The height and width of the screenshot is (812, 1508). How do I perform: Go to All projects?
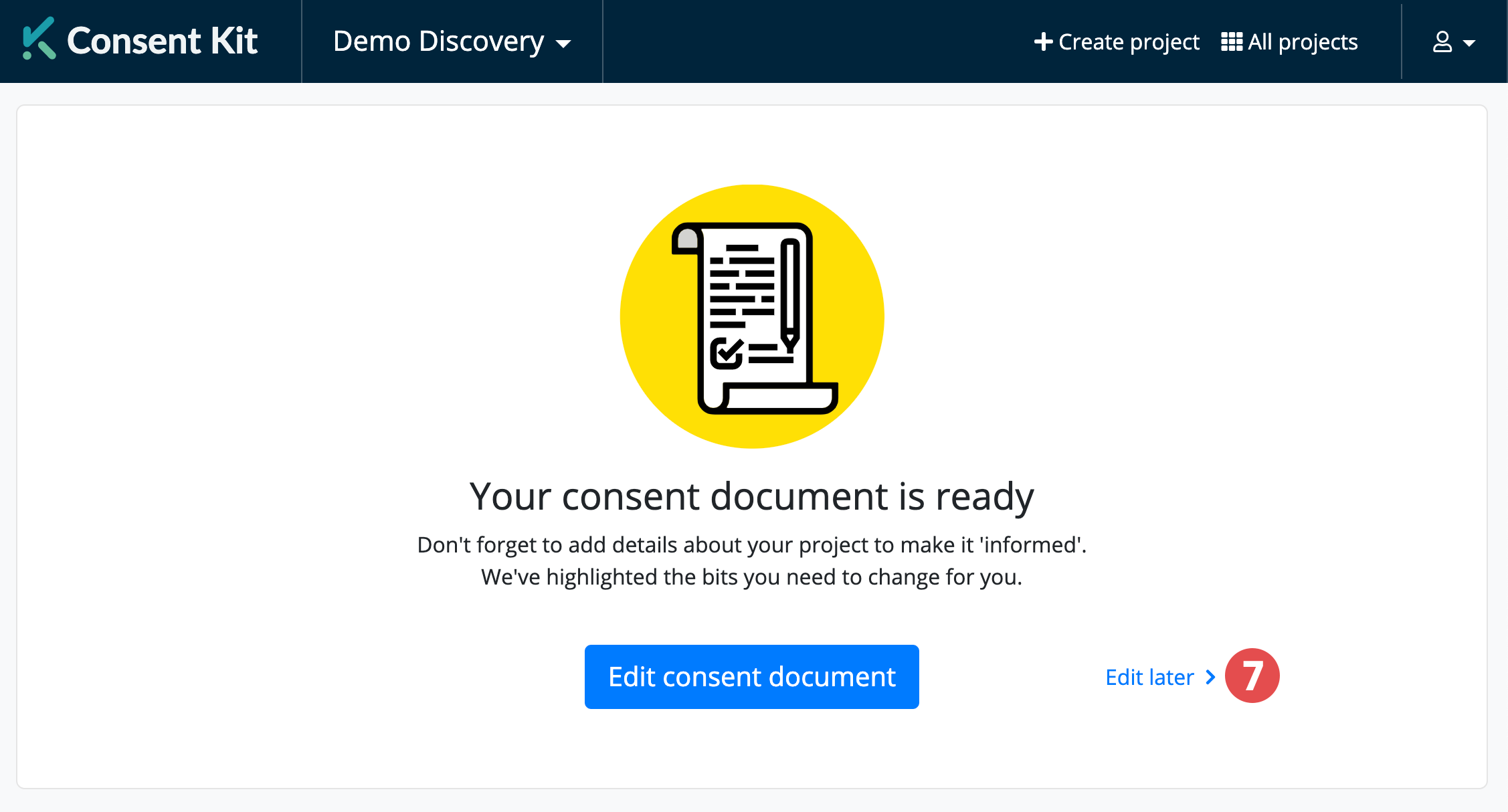point(1302,41)
